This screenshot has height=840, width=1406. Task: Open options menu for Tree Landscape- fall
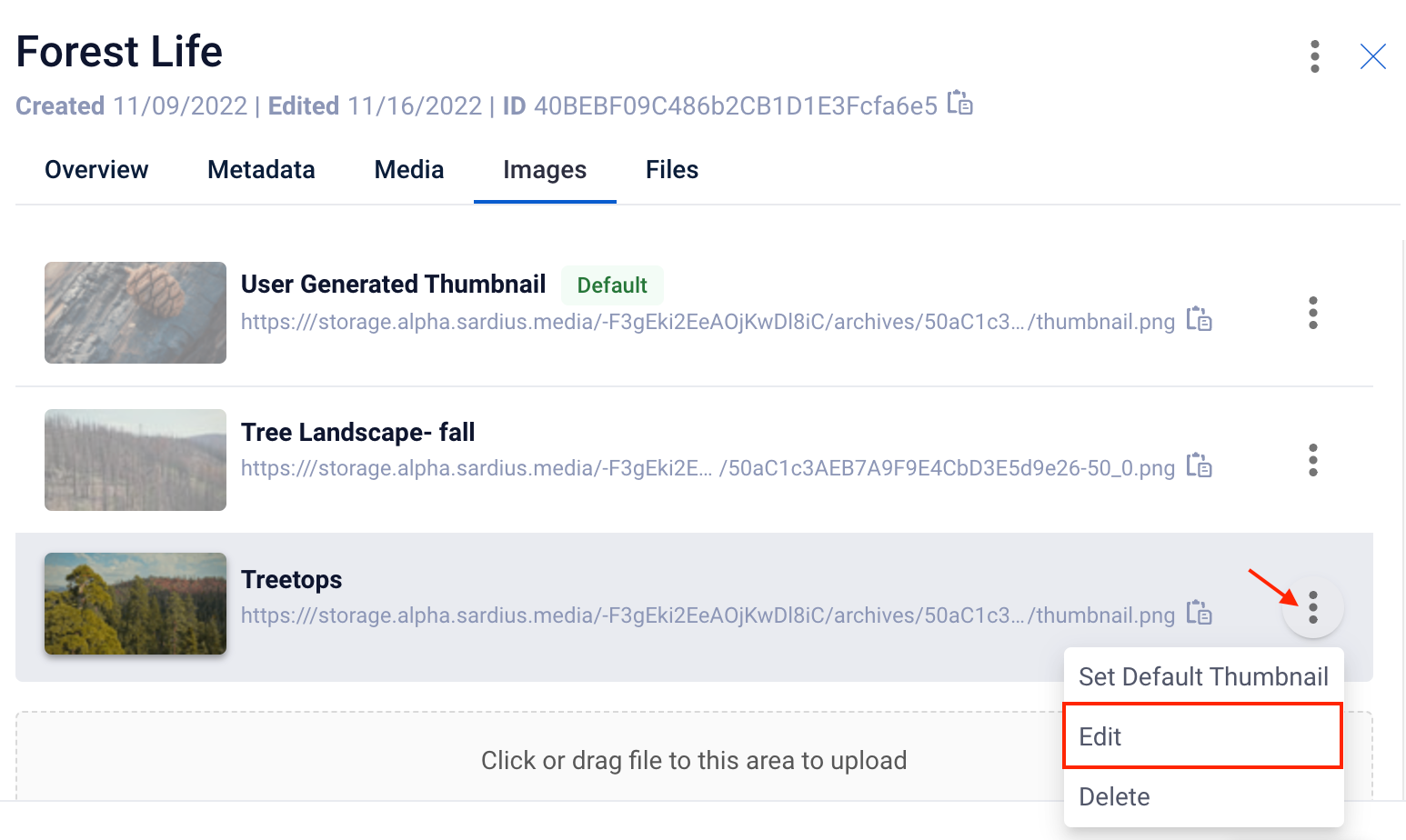pyautogui.click(x=1312, y=460)
